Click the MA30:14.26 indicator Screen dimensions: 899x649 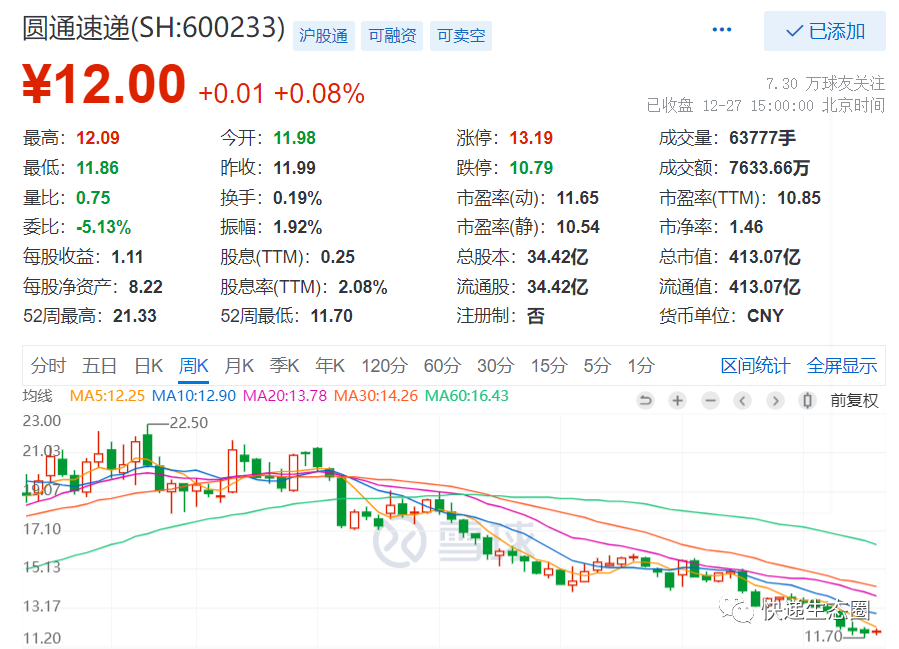click(x=376, y=396)
